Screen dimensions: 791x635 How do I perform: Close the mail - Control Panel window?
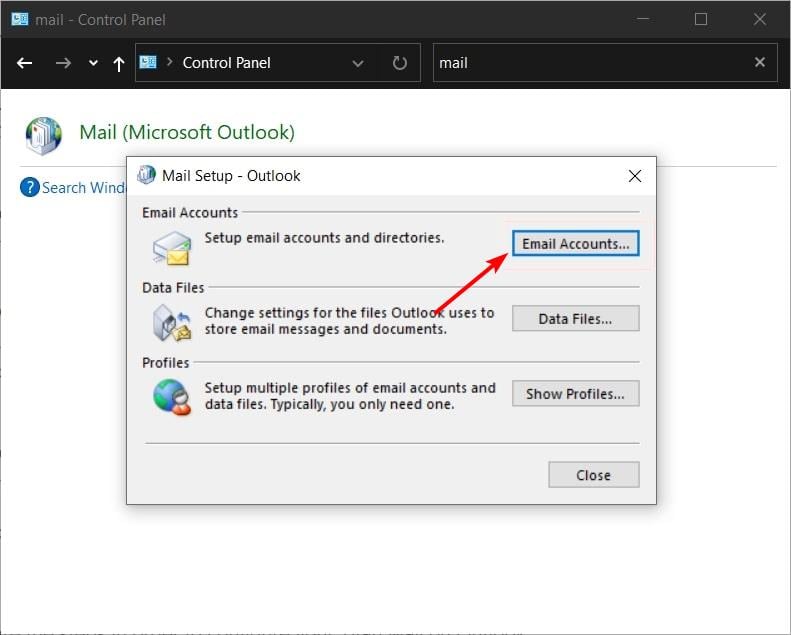(x=760, y=19)
